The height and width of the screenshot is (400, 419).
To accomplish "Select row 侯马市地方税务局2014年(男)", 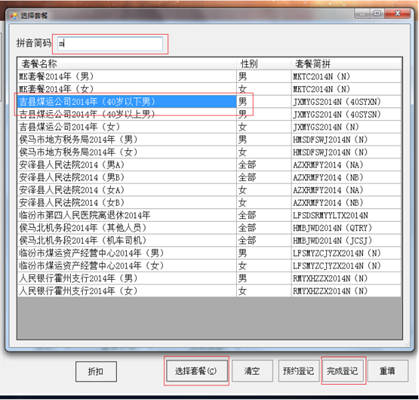I will coord(209,140).
